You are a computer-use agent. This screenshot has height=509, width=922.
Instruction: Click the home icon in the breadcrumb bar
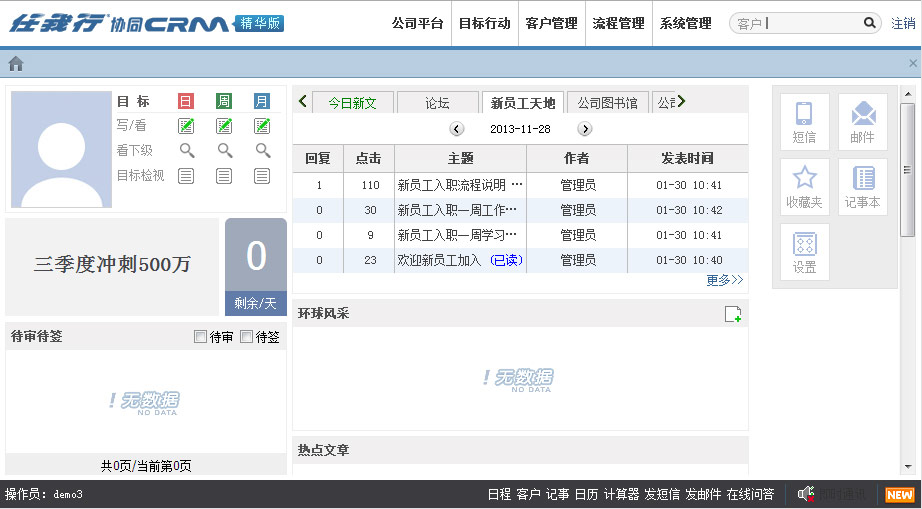[x=16, y=64]
